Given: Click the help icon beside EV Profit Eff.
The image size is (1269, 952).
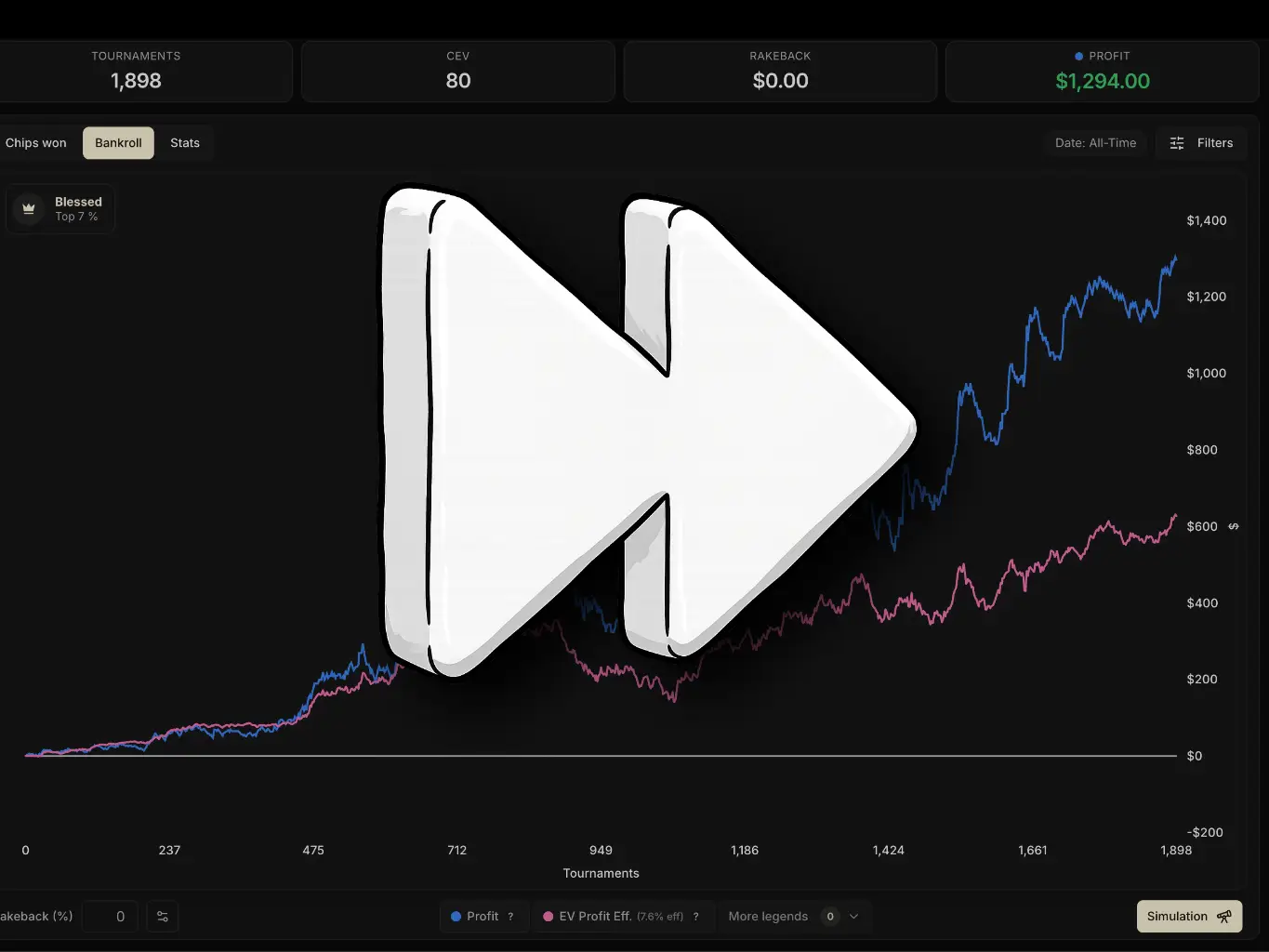Looking at the screenshot, I should (x=695, y=917).
